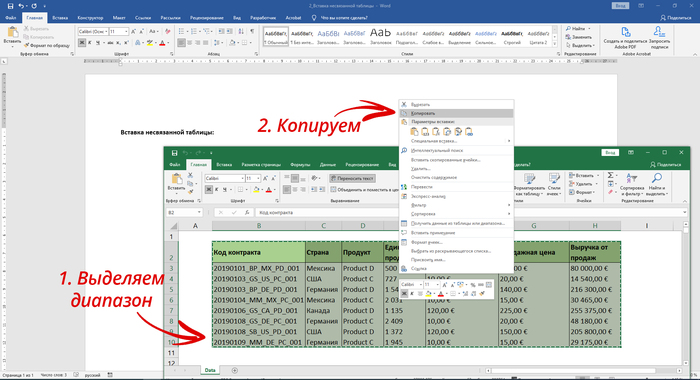Image resolution: width=700 pixels, height=380 pixels.
Task: Click the fx Insert Function icon
Action: (x=247, y=213)
